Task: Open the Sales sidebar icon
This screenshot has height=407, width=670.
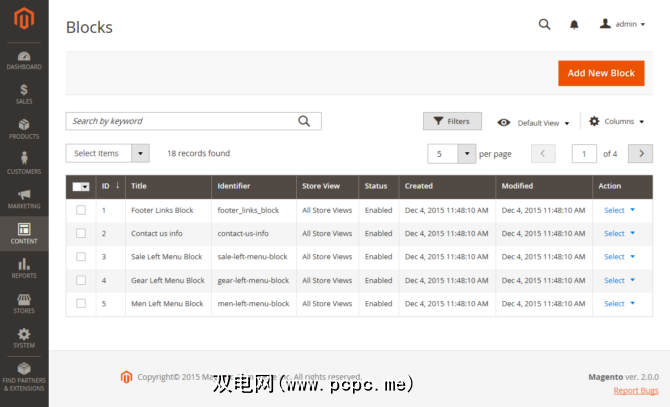Action: [24, 94]
